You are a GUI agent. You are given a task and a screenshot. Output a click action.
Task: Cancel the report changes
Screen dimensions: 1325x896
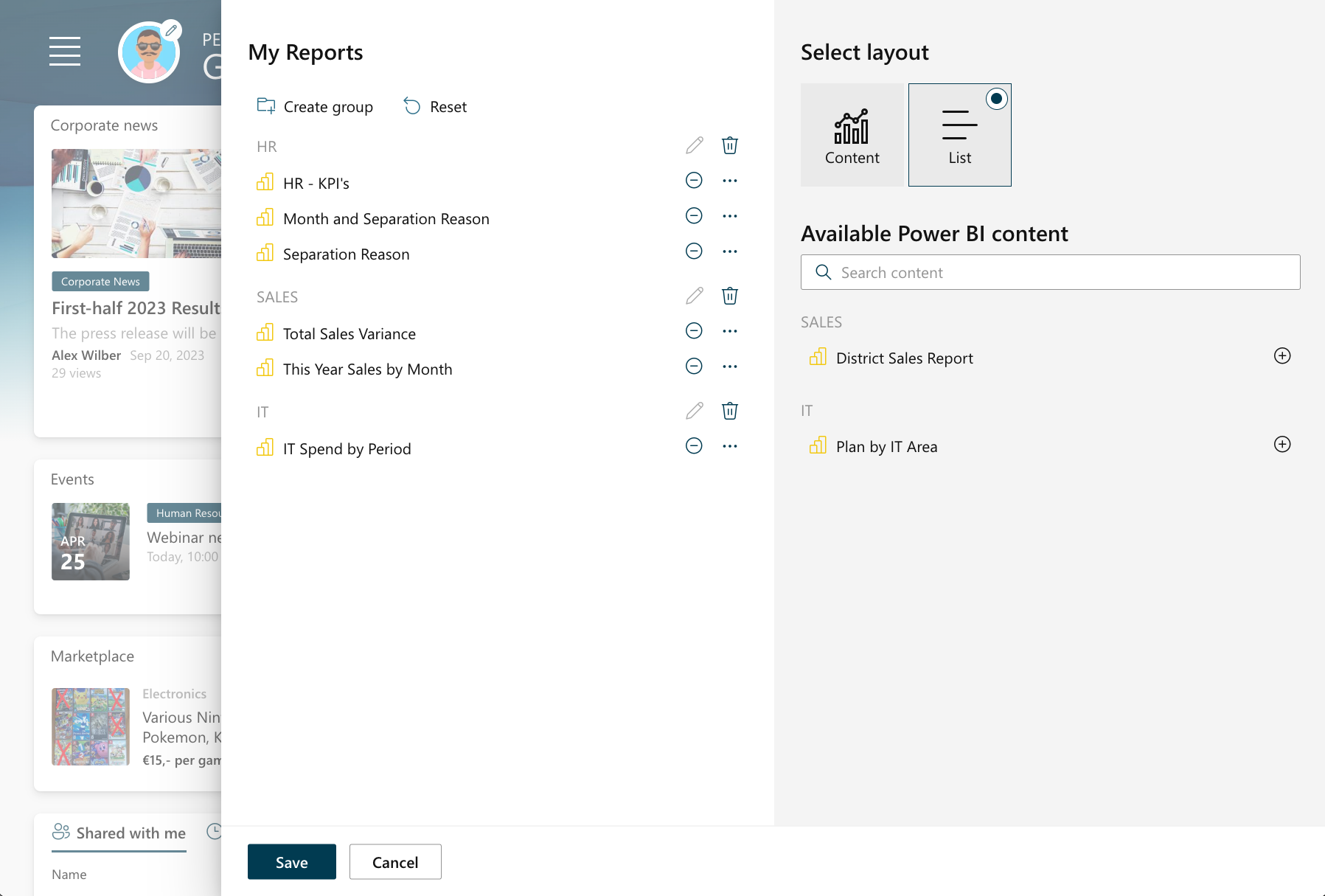395,862
